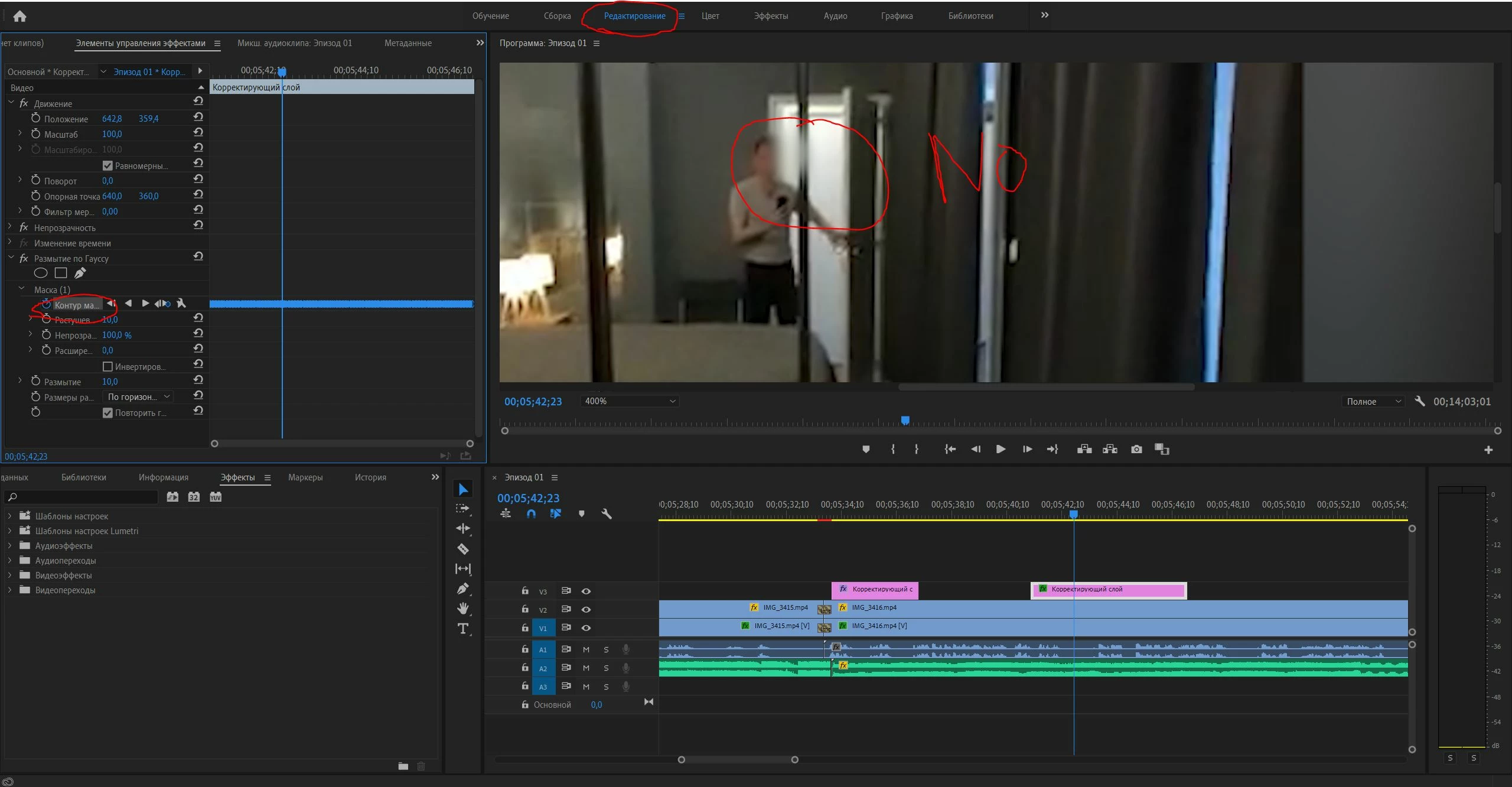The image size is (1512, 787).
Task: Open the 400% zoom level dropdown
Action: pos(629,401)
